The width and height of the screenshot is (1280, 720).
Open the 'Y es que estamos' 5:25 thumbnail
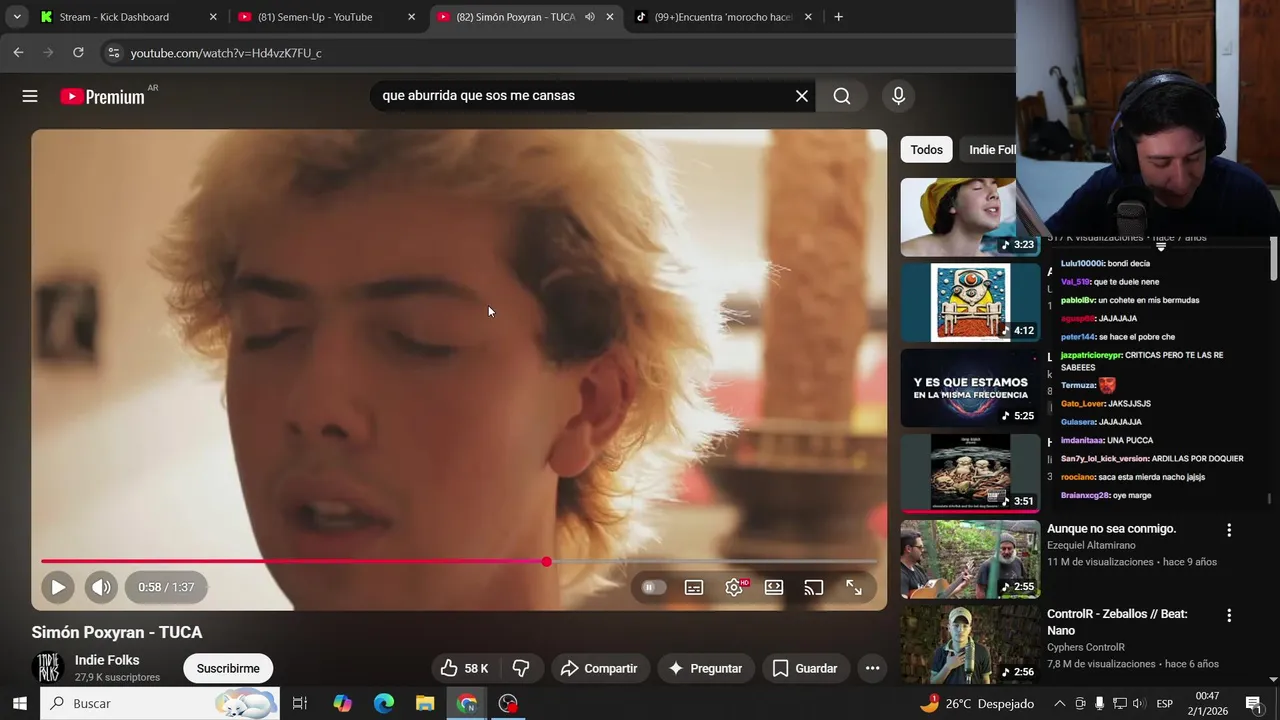(970, 388)
